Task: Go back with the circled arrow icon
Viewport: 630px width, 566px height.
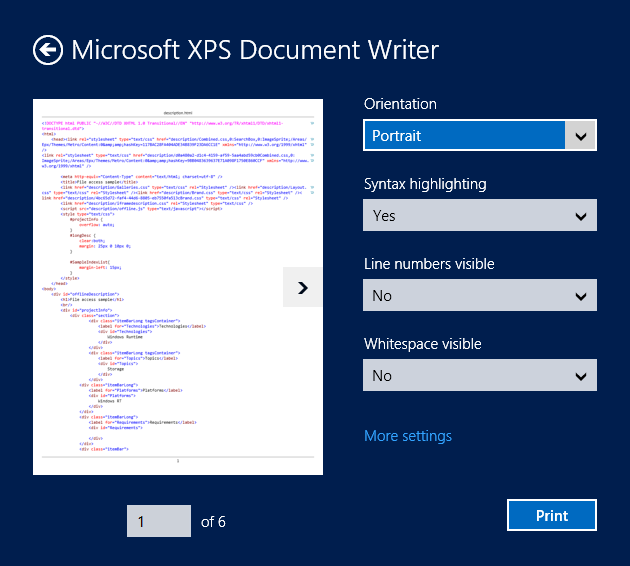Action: coord(48,50)
